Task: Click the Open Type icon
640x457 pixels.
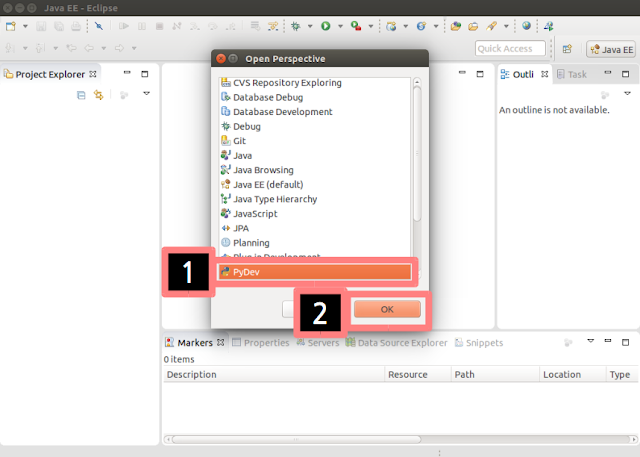Action: [456, 27]
